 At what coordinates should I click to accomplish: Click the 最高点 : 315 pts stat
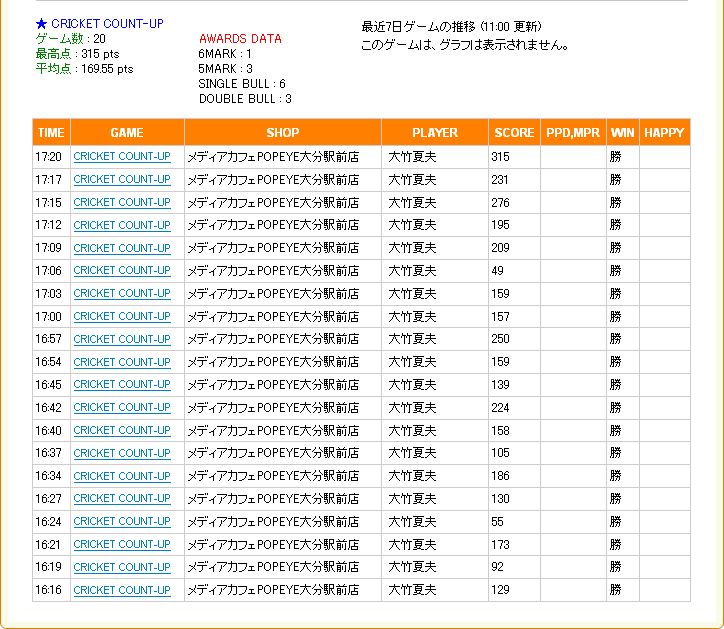pos(78,54)
